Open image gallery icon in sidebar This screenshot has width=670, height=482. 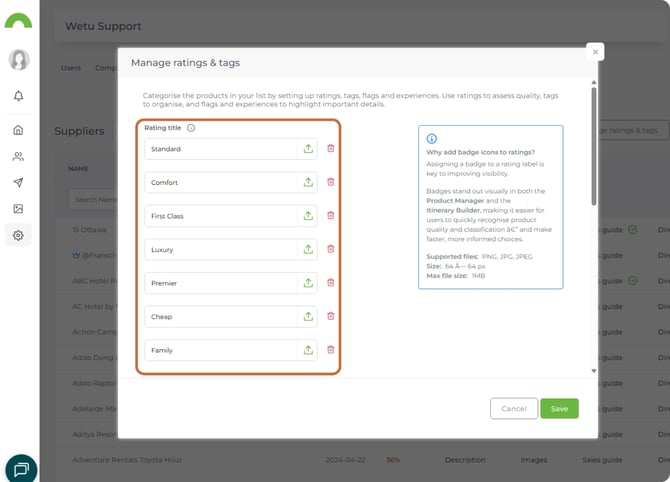[x=18, y=209]
